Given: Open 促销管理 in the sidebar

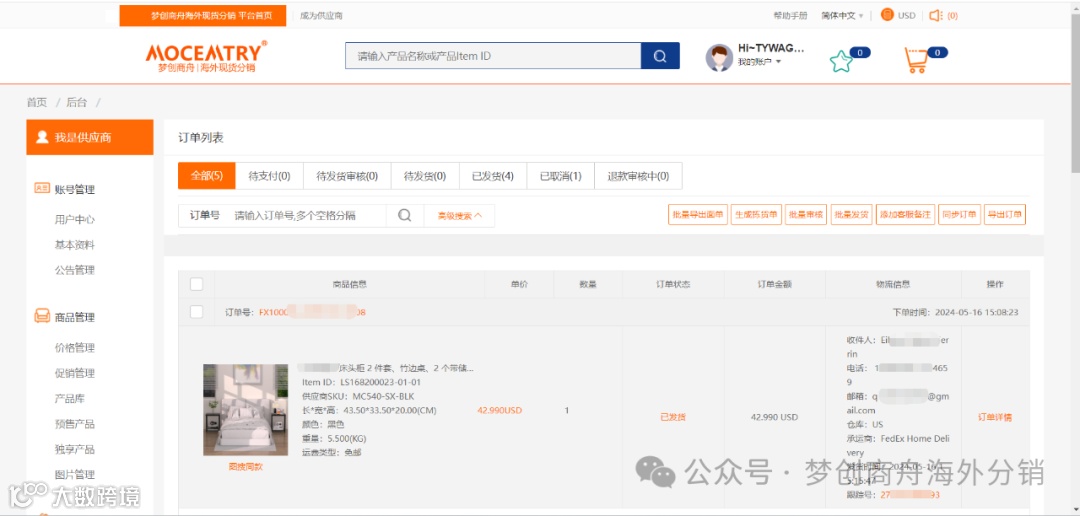Looking at the screenshot, I should click(x=75, y=373).
